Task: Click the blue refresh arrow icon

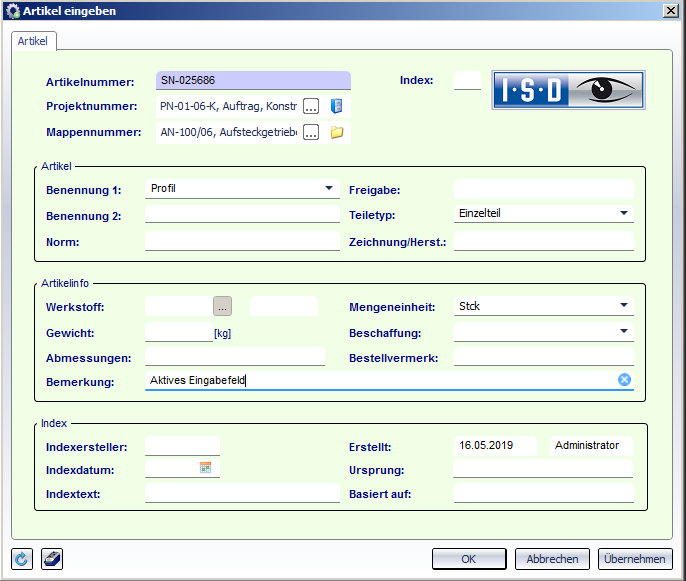Action: click(x=23, y=558)
